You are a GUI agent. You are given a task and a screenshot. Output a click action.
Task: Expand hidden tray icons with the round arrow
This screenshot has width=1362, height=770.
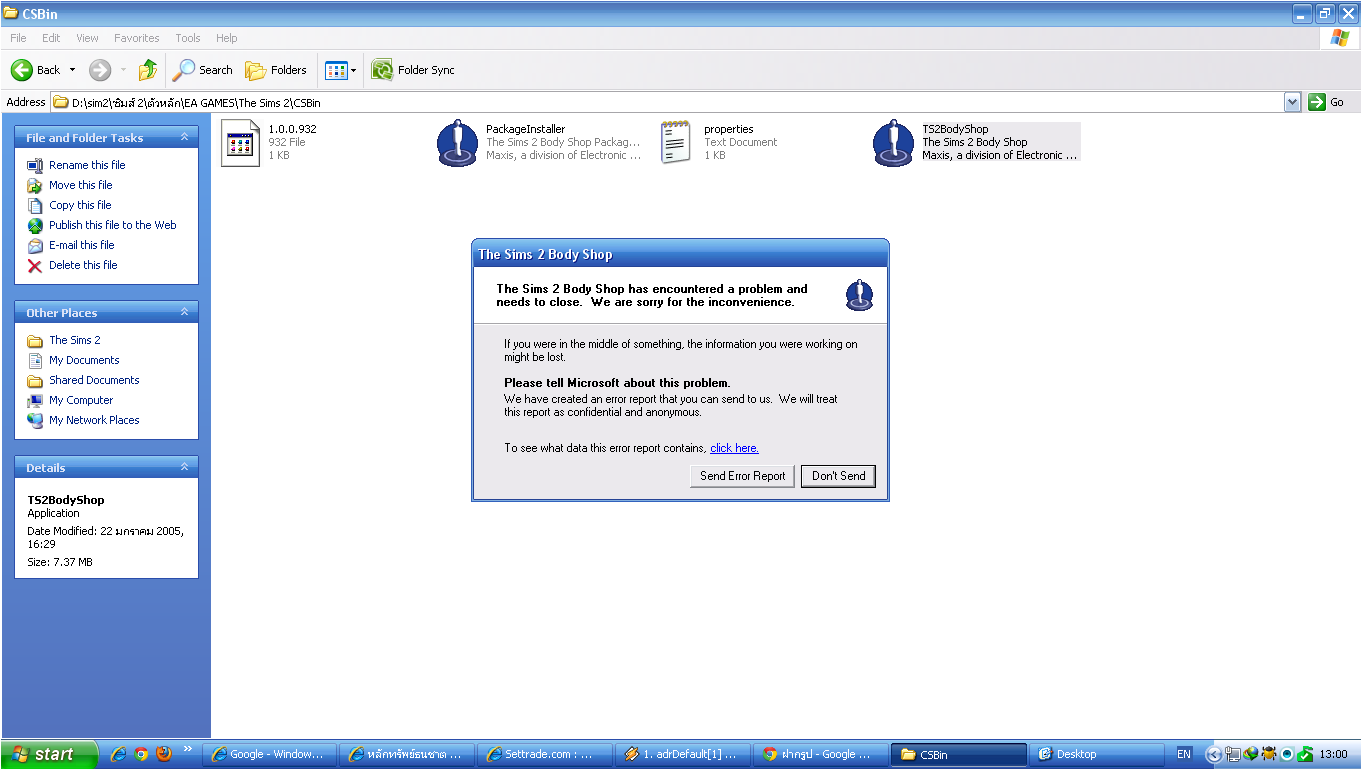(x=1214, y=755)
